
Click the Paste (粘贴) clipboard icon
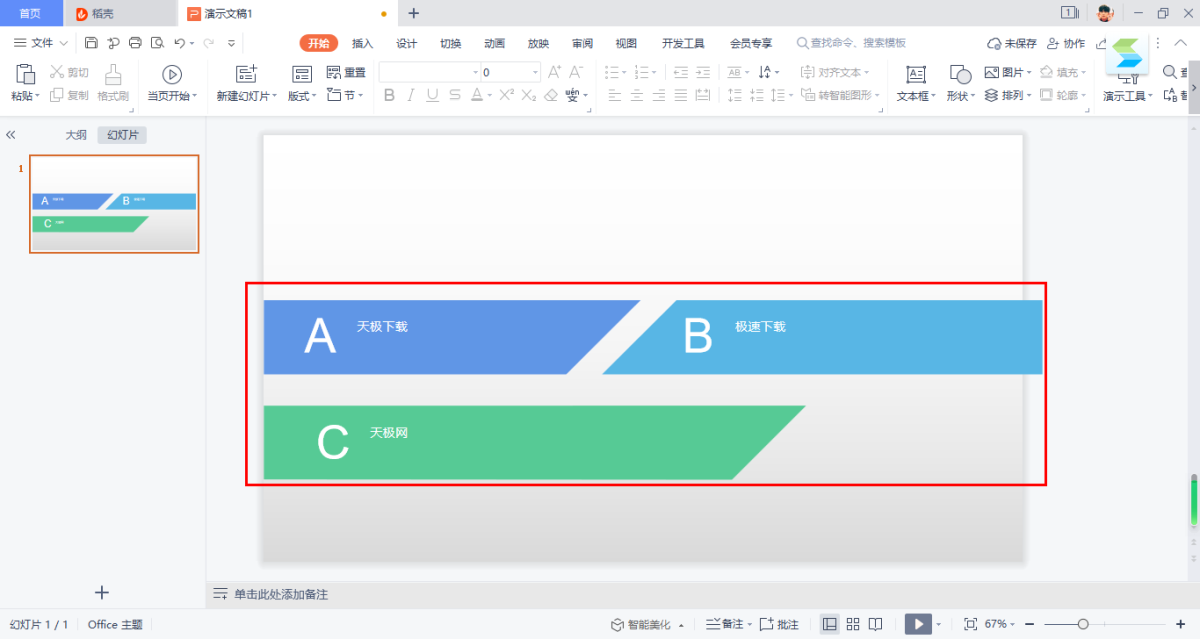[x=25, y=74]
